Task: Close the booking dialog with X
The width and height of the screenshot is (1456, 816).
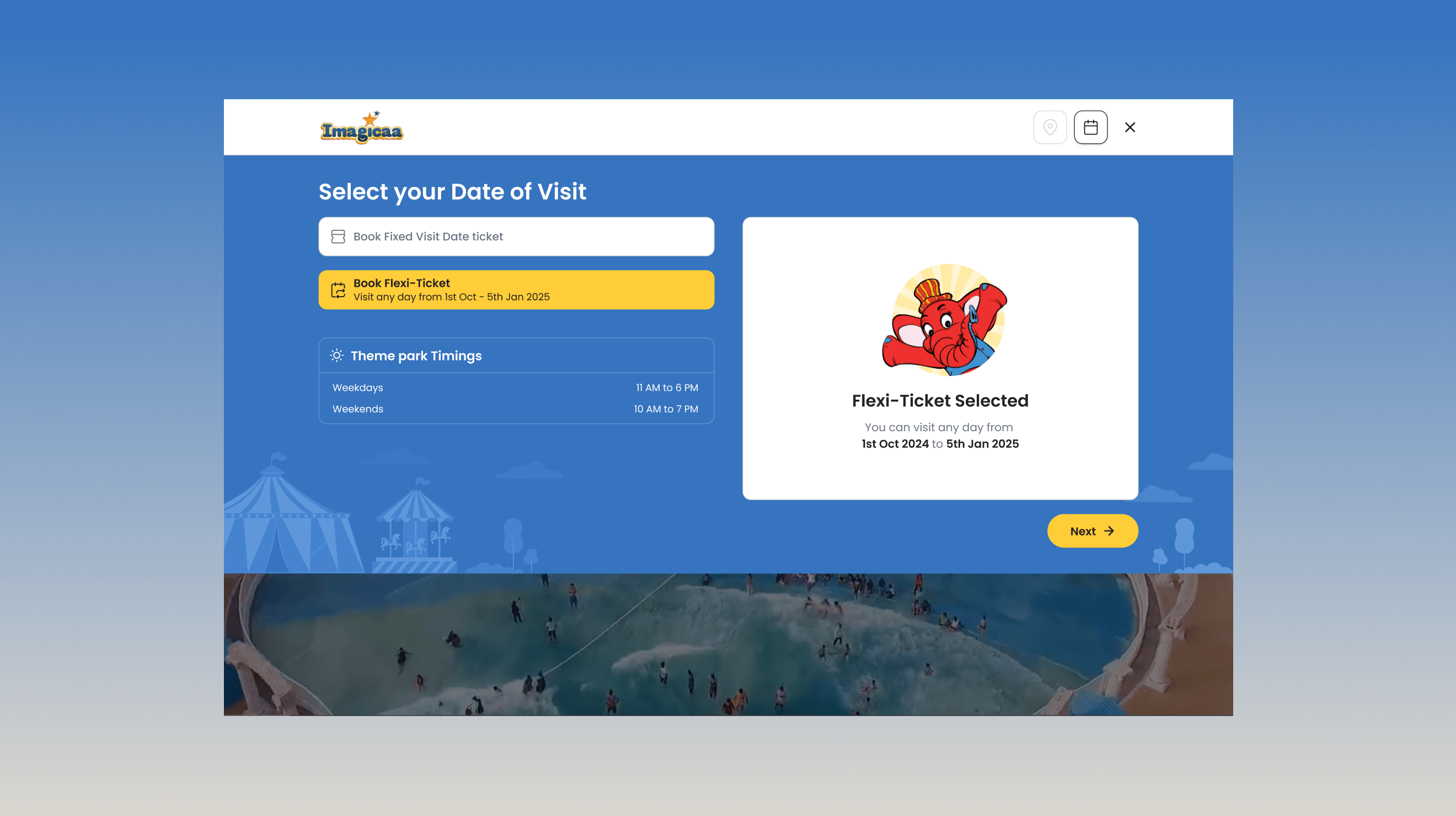Action: tap(1130, 127)
